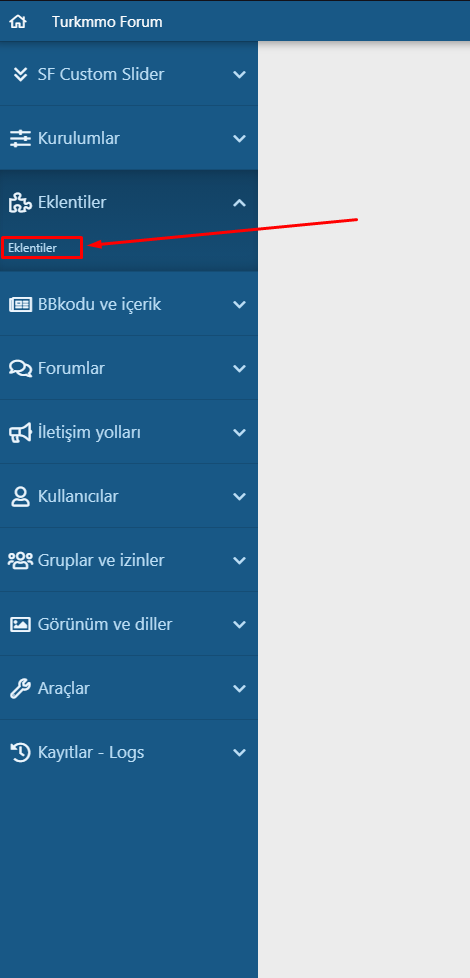Click the home icon in header
Screen dimensions: 470x978
point(18,22)
